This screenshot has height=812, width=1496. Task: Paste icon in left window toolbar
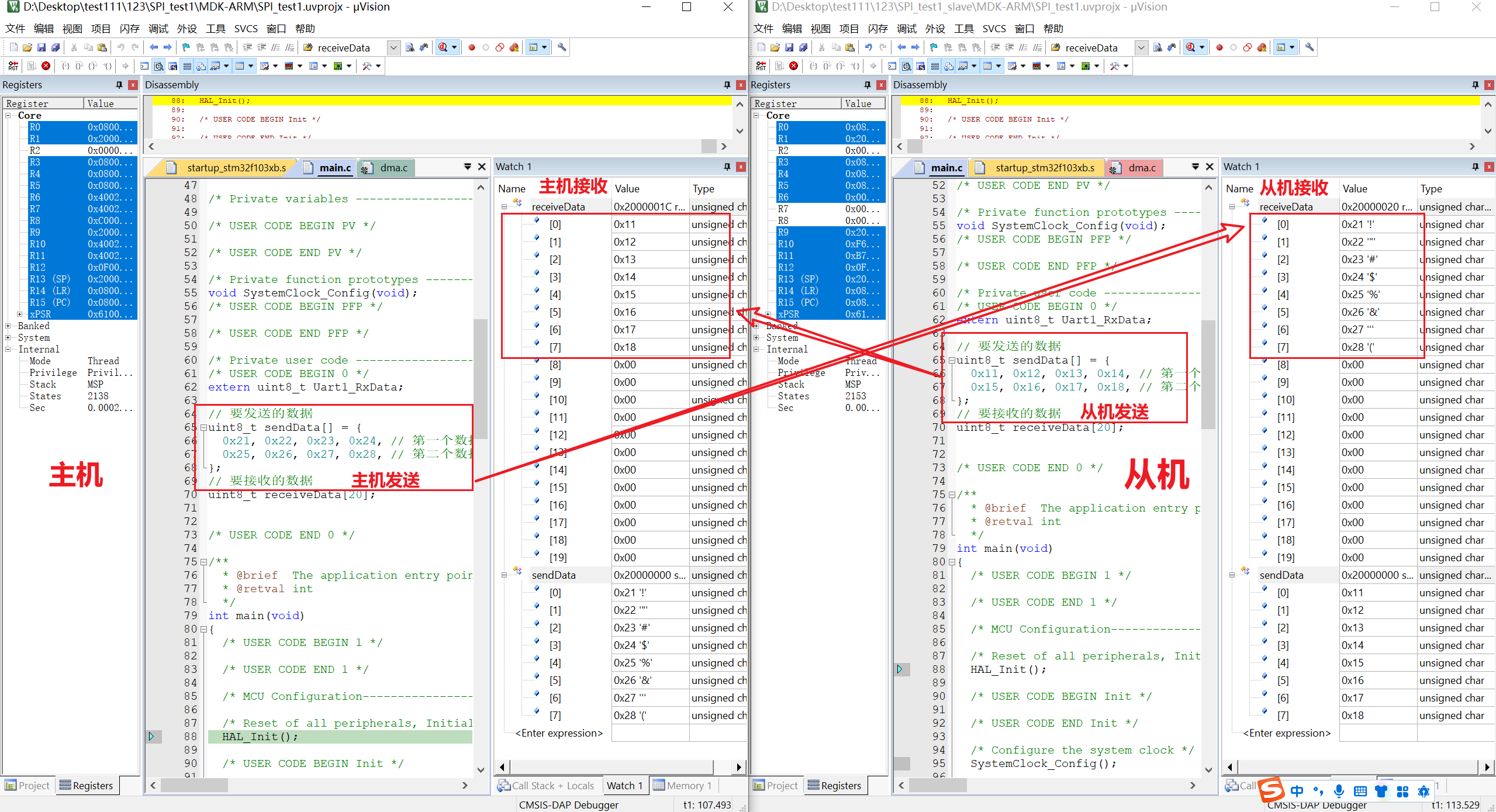pos(102,47)
